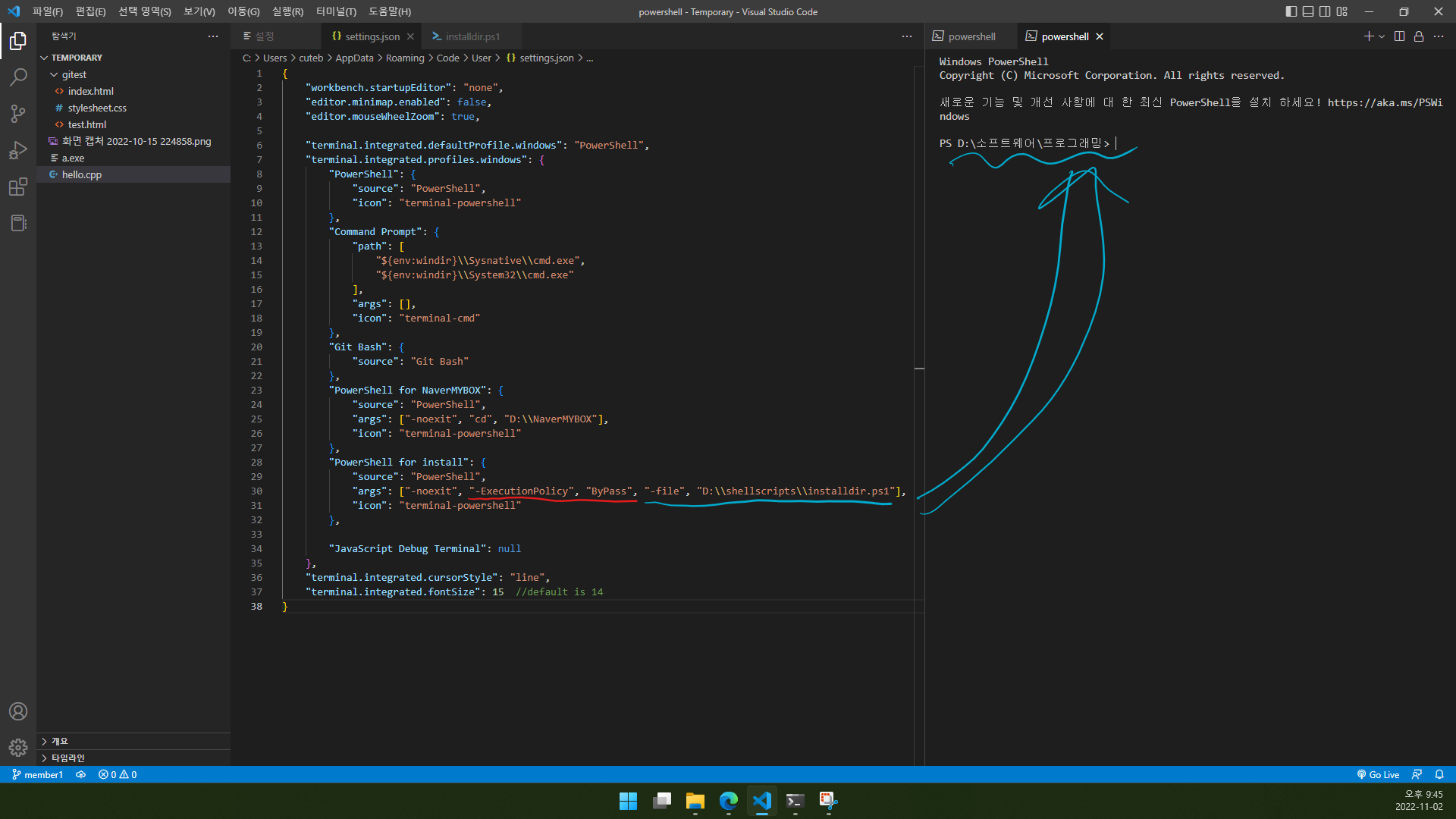
Task: Open the Accounts icon in activity bar
Action: pyautogui.click(x=18, y=711)
